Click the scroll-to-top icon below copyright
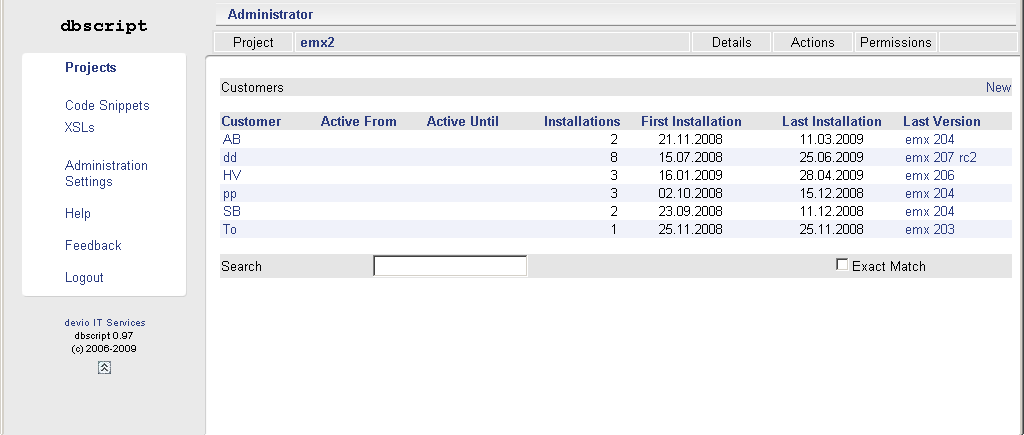 pyautogui.click(x=104, y=368)
